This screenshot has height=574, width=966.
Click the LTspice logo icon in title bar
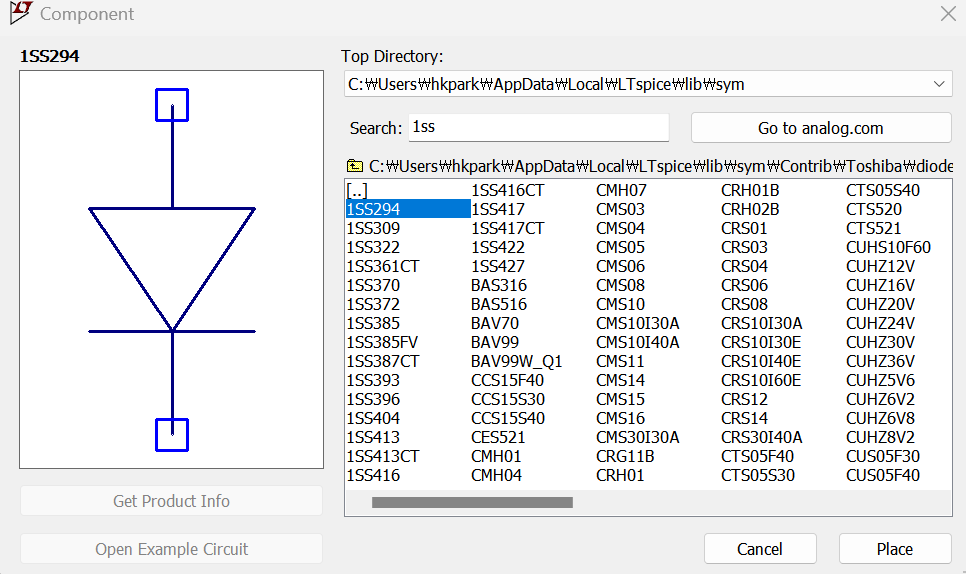(x=21, y=13)
